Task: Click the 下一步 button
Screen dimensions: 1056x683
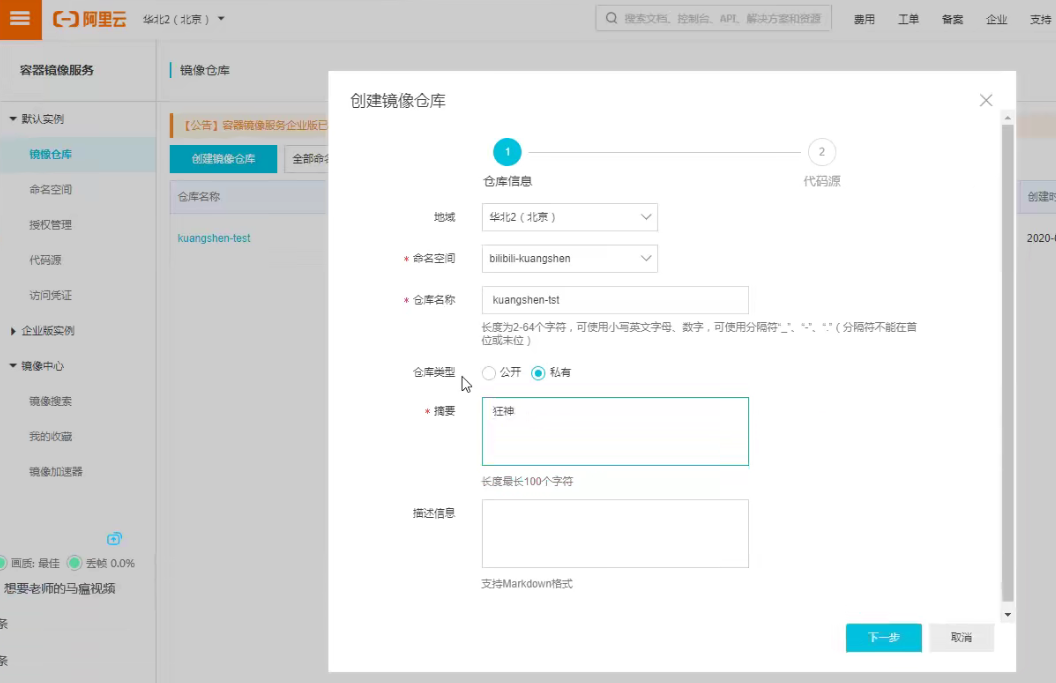Action: (x=883, y=637)
